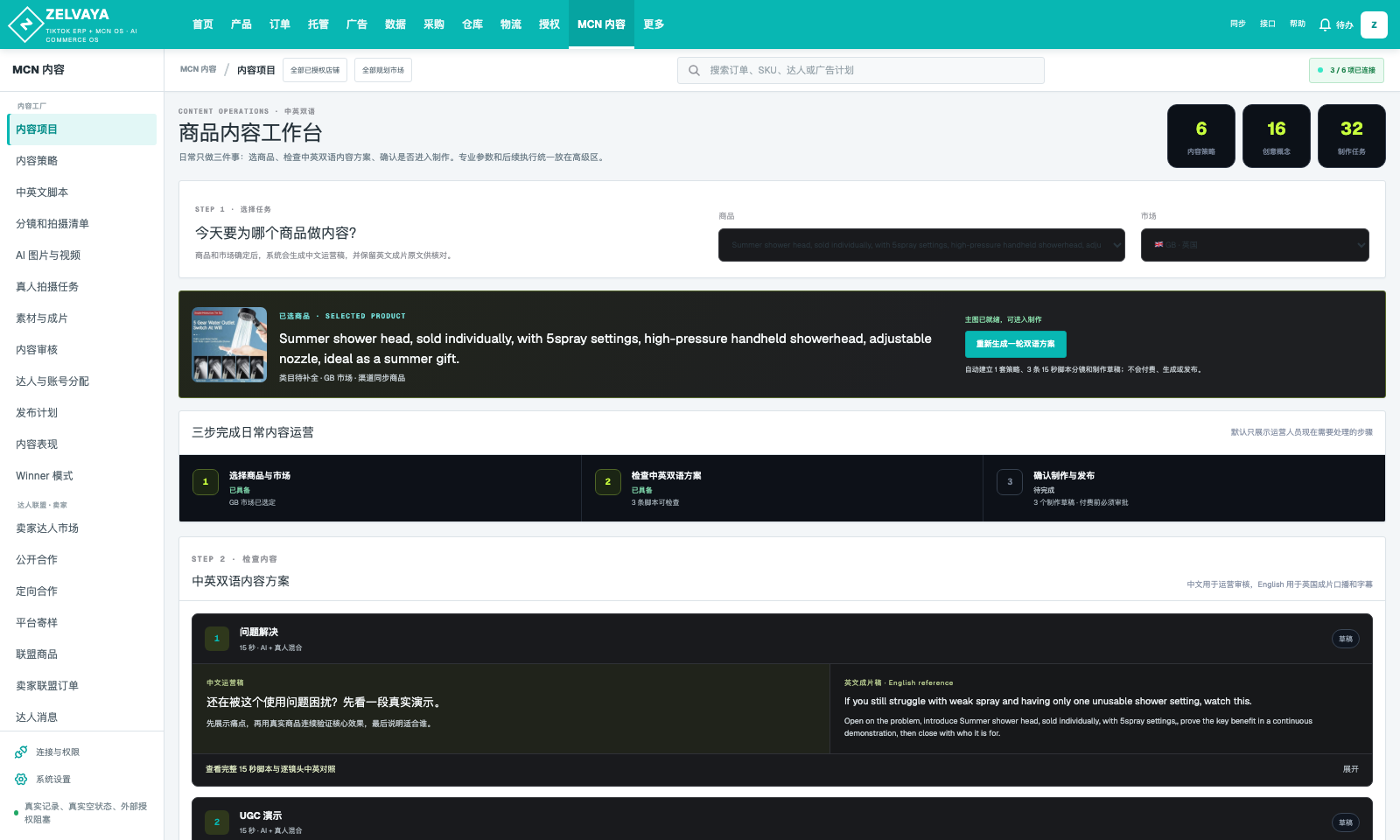The image size is (1400, 840).
Task: Open 内容策略 in sidebar
Action: point(81,161)
